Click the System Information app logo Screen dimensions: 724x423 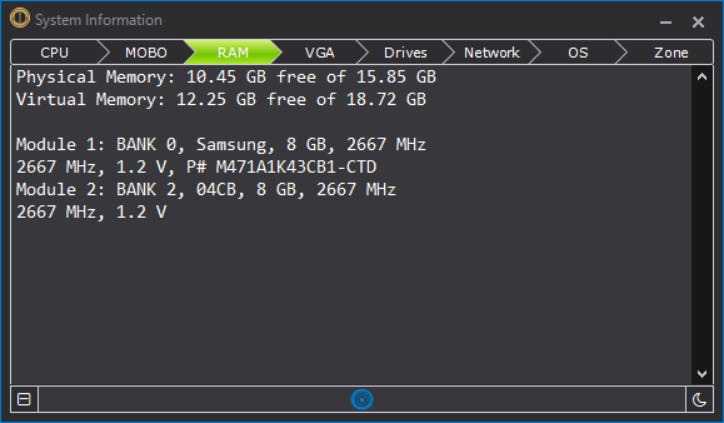pyautogui.click(x=20, y=18)
